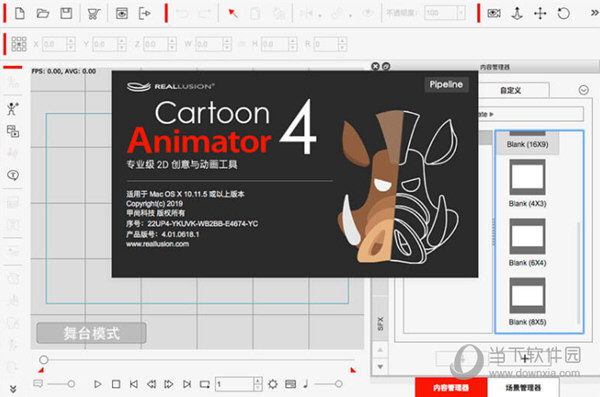This screenshot has height=397, width=600.
Task: Click the play button
Action: 98,384
